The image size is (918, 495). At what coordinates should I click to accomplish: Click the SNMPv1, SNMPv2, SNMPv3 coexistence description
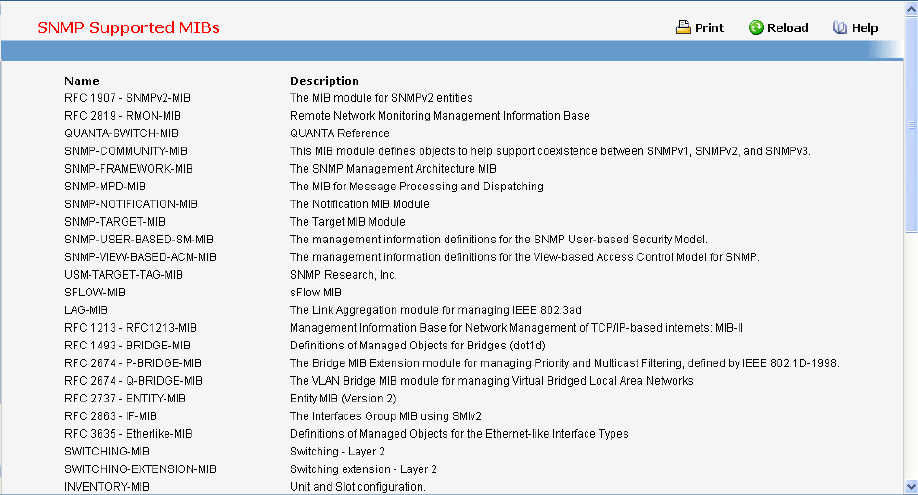(x=550, y=151)
